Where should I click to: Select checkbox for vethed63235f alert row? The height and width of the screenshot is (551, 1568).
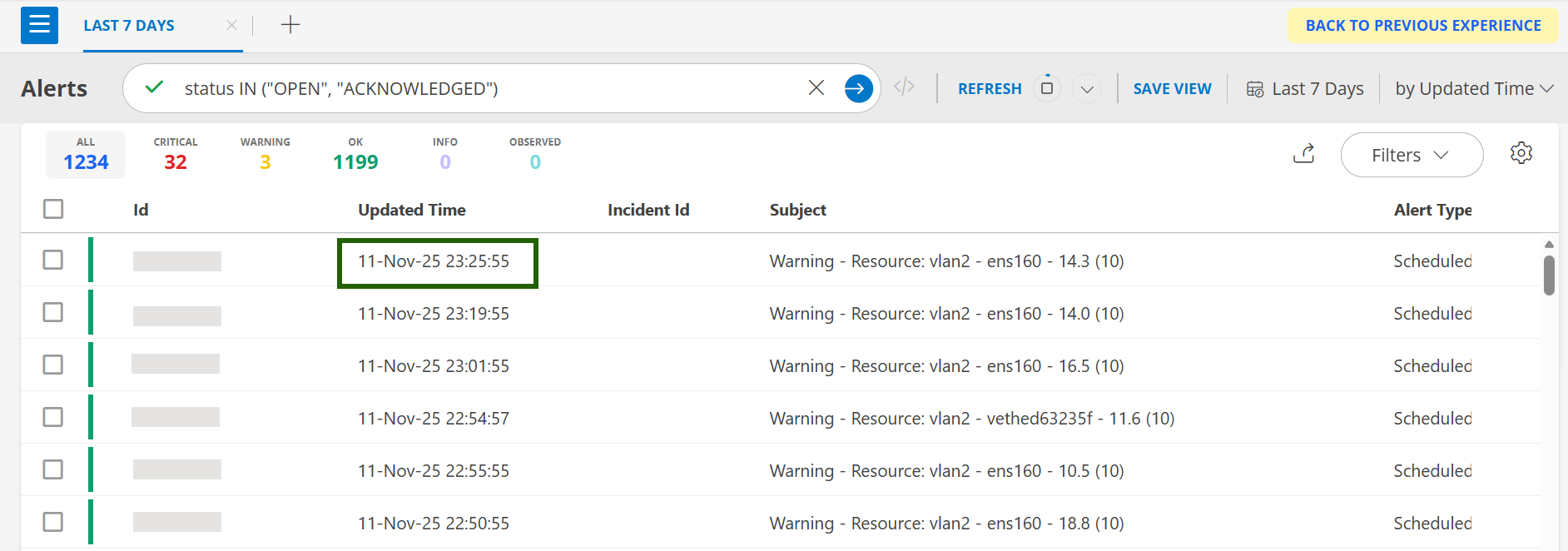click(53, 417)
